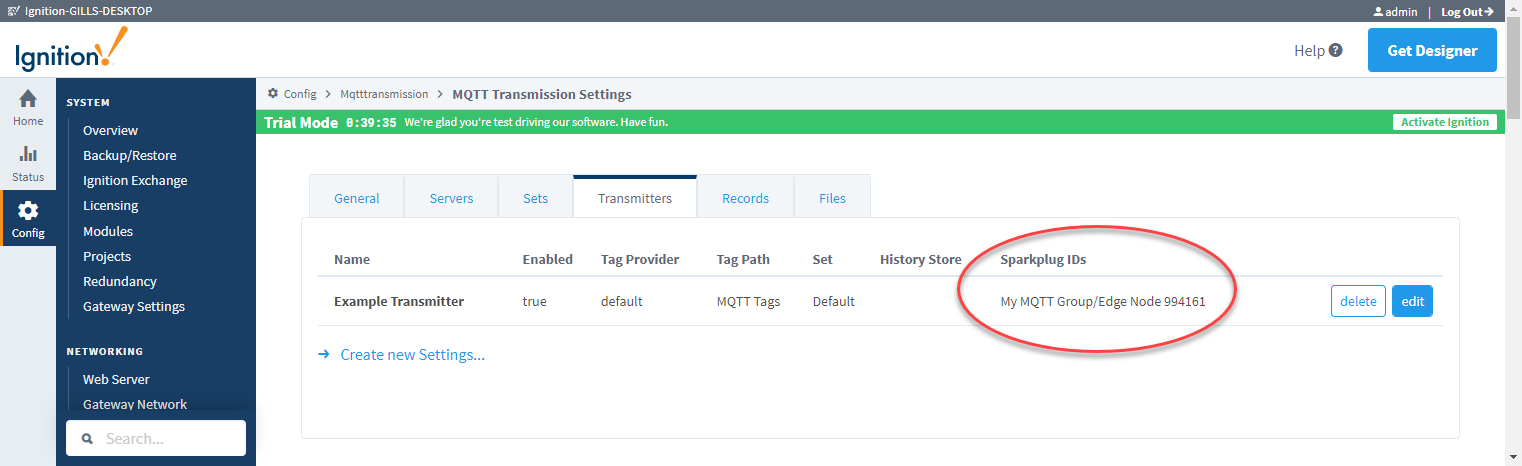The height and width of the screenshot is (466, 1522).
Task: Open Gateway Network in the sidebar
Action: point(135,404)
